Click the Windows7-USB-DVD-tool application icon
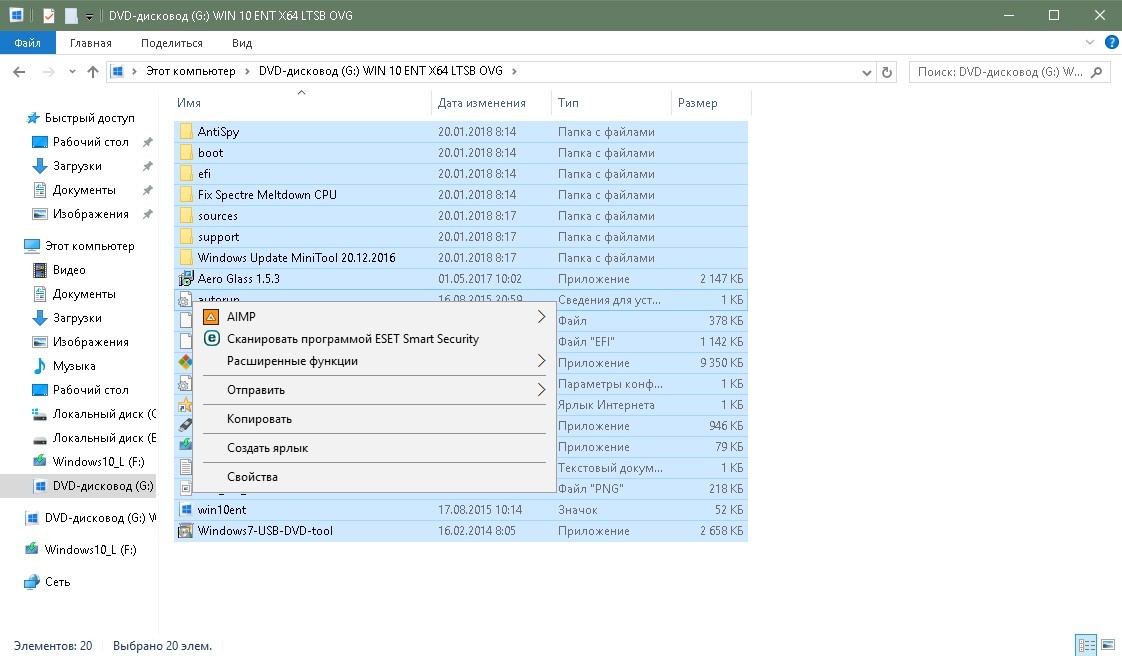 (186, 531)
